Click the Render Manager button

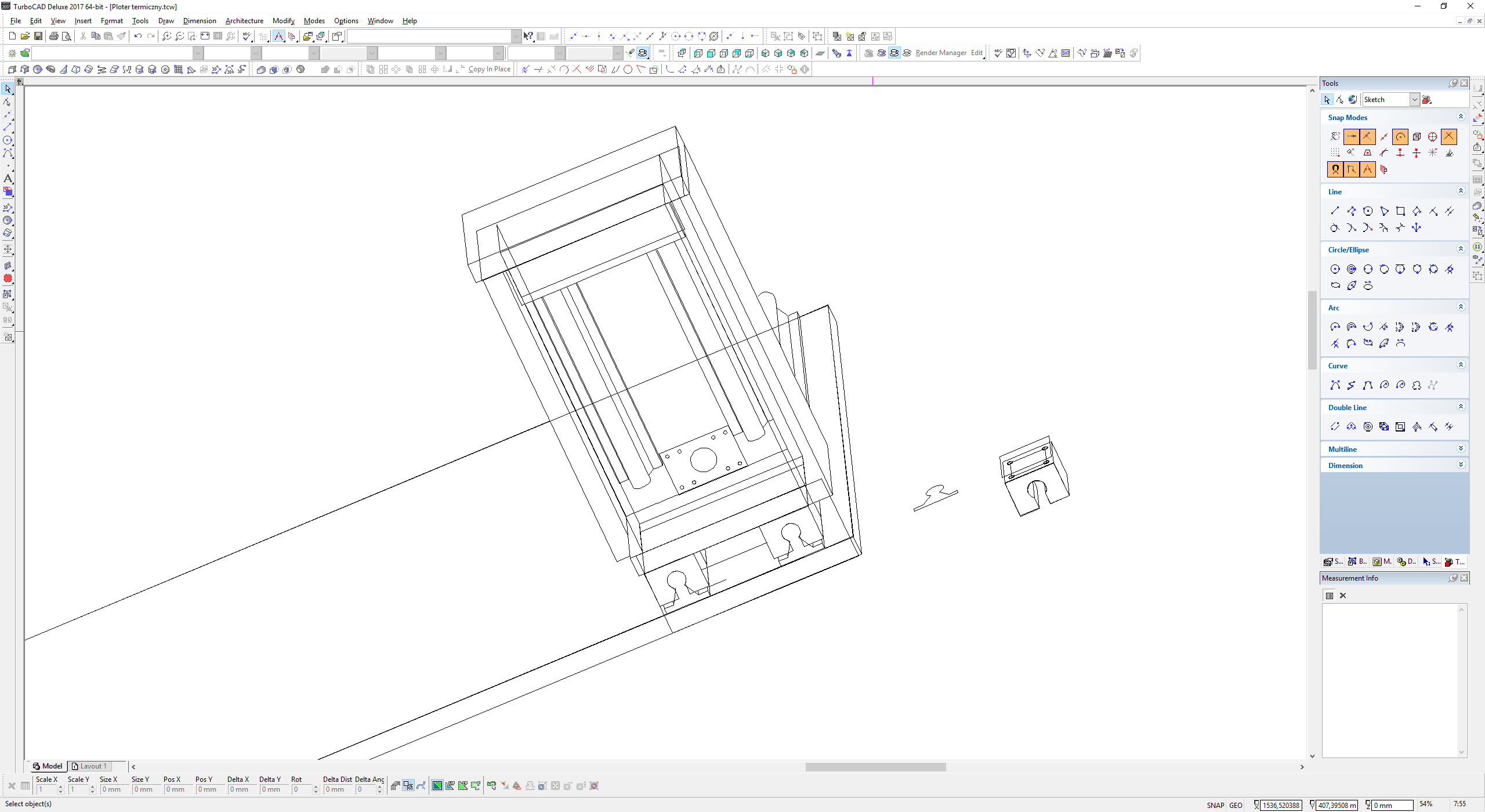click(x=941, y=53)
